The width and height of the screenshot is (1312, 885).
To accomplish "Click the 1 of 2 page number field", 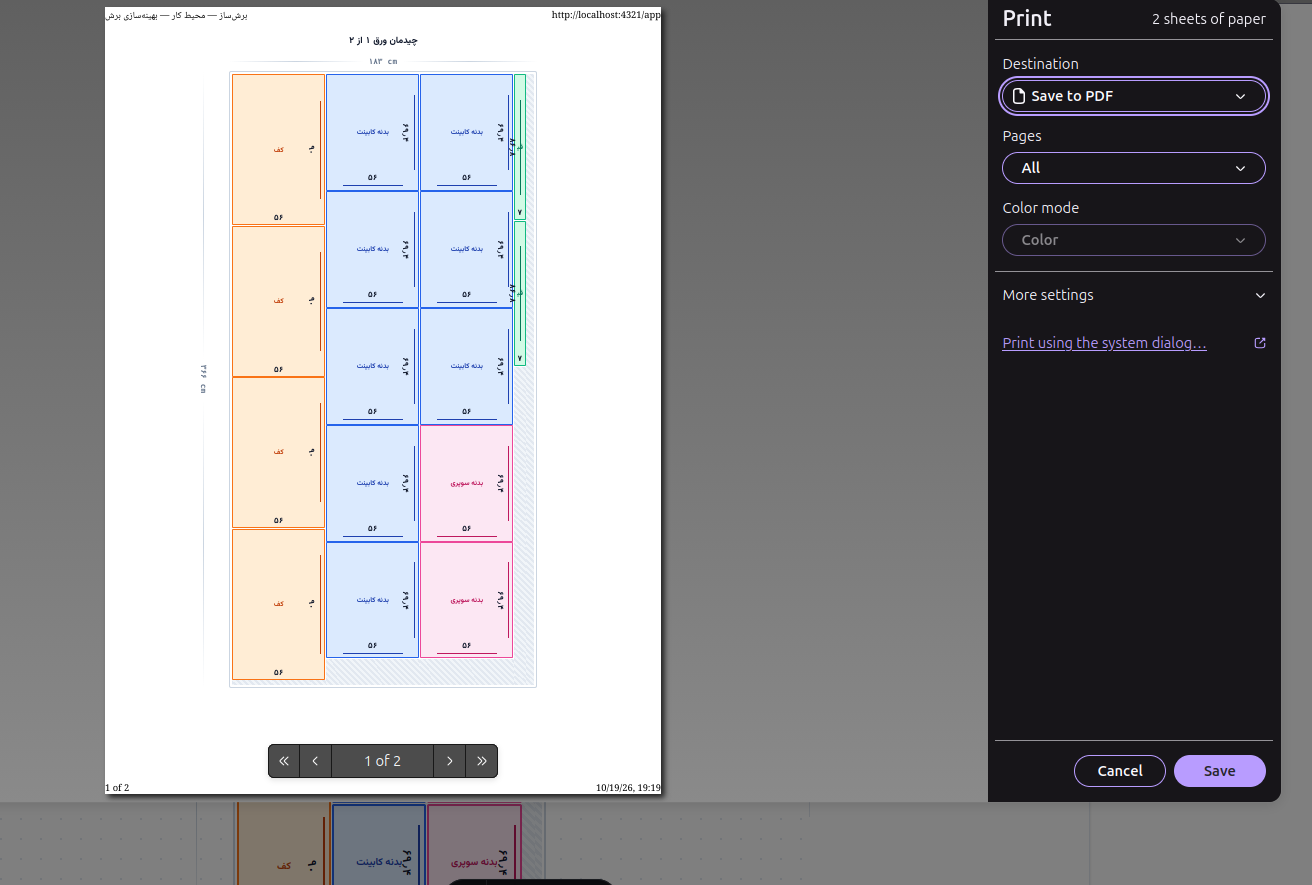I will [x=382, y=761].
